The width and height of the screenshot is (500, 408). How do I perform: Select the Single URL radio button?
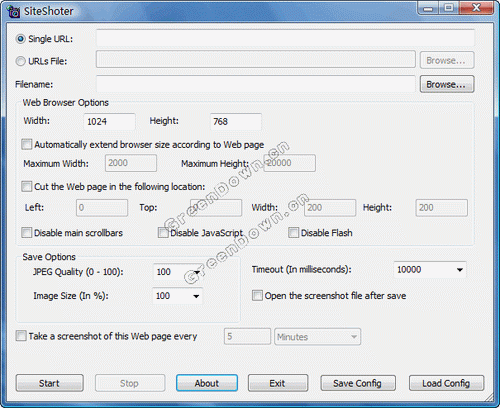[x=20, y=39]
